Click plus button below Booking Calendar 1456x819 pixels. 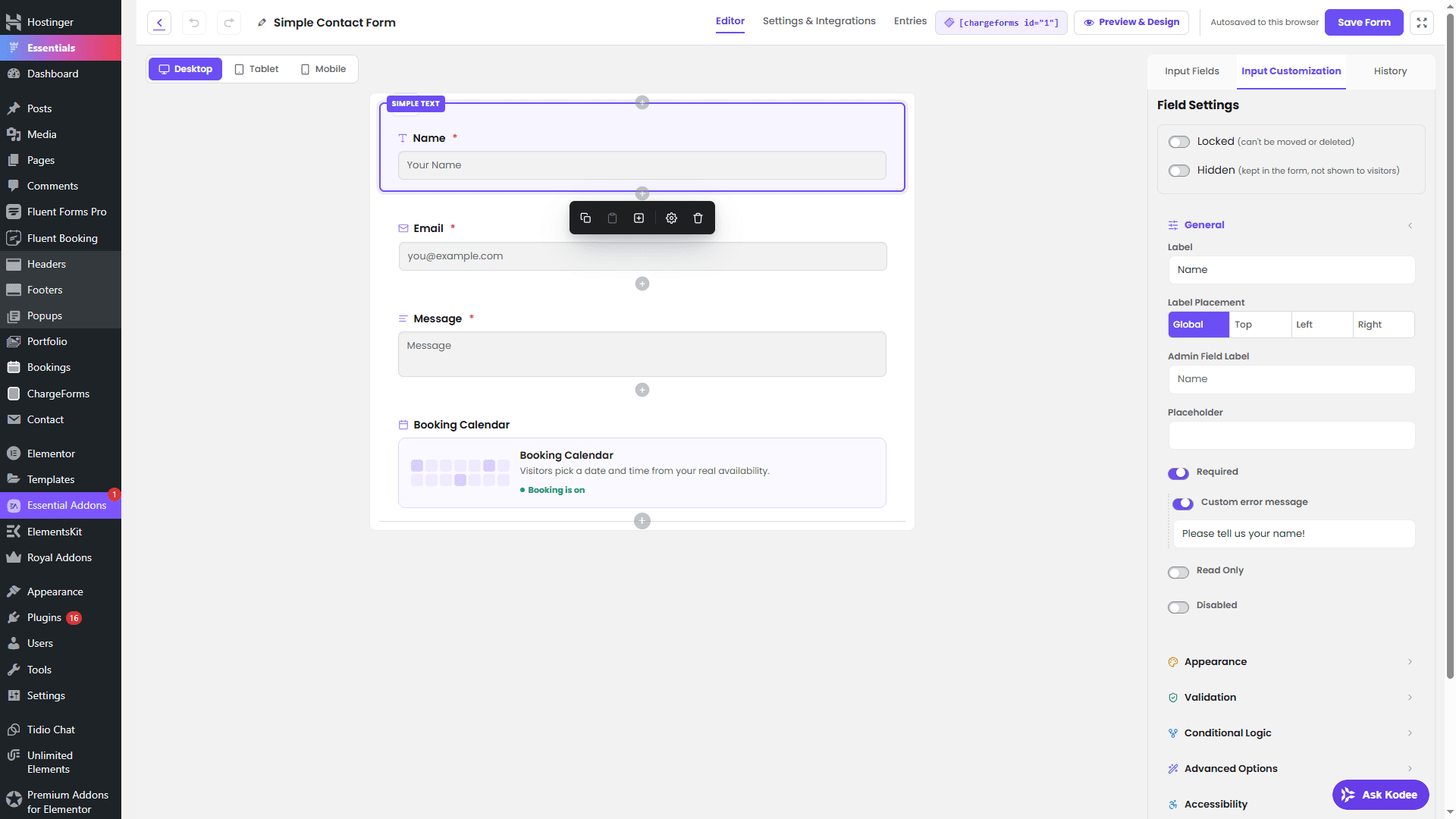(x=642, y=521)
